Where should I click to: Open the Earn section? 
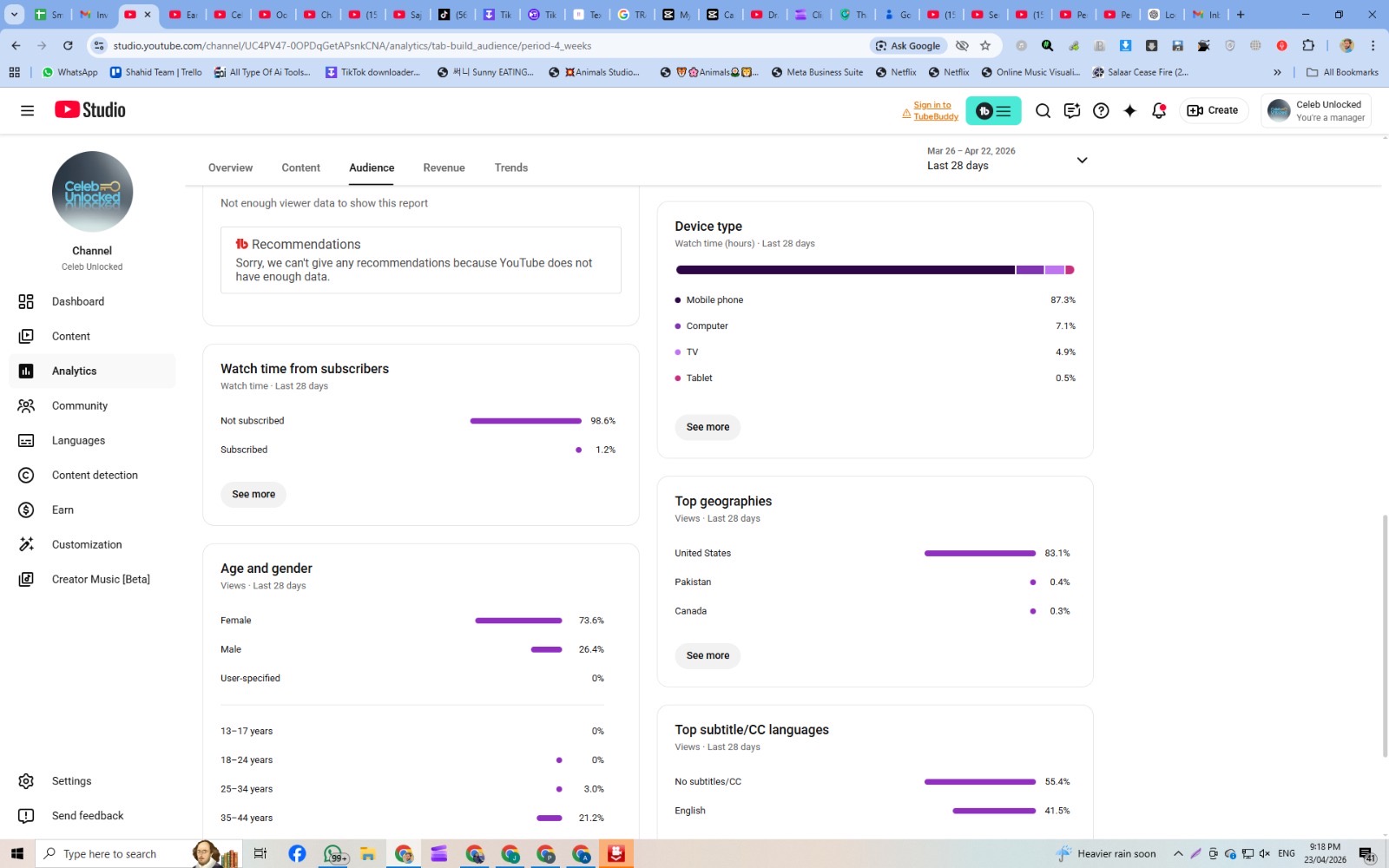[92, 510]
